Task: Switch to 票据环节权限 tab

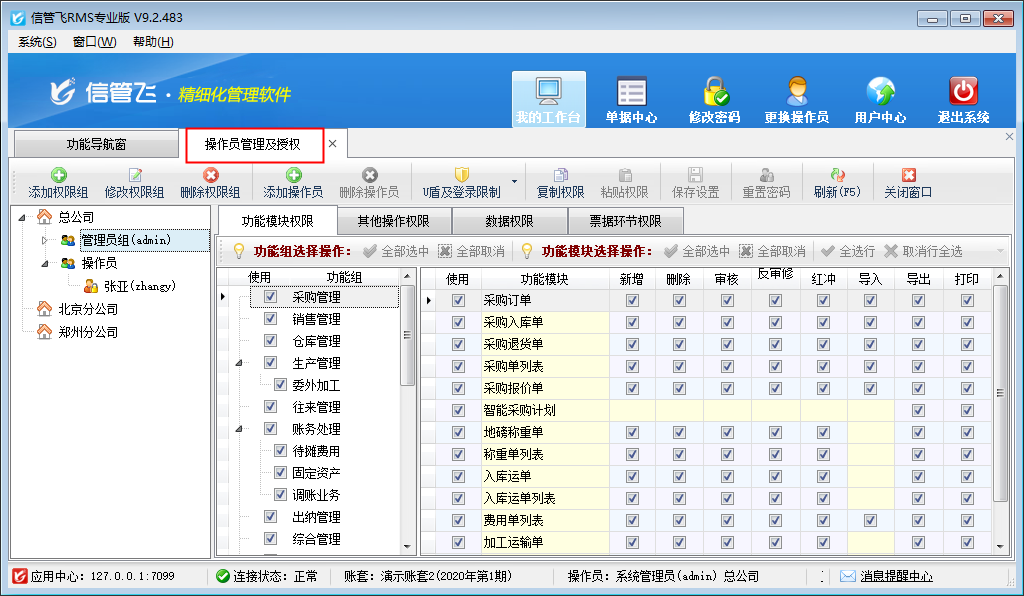Action: tap(626, 221)
